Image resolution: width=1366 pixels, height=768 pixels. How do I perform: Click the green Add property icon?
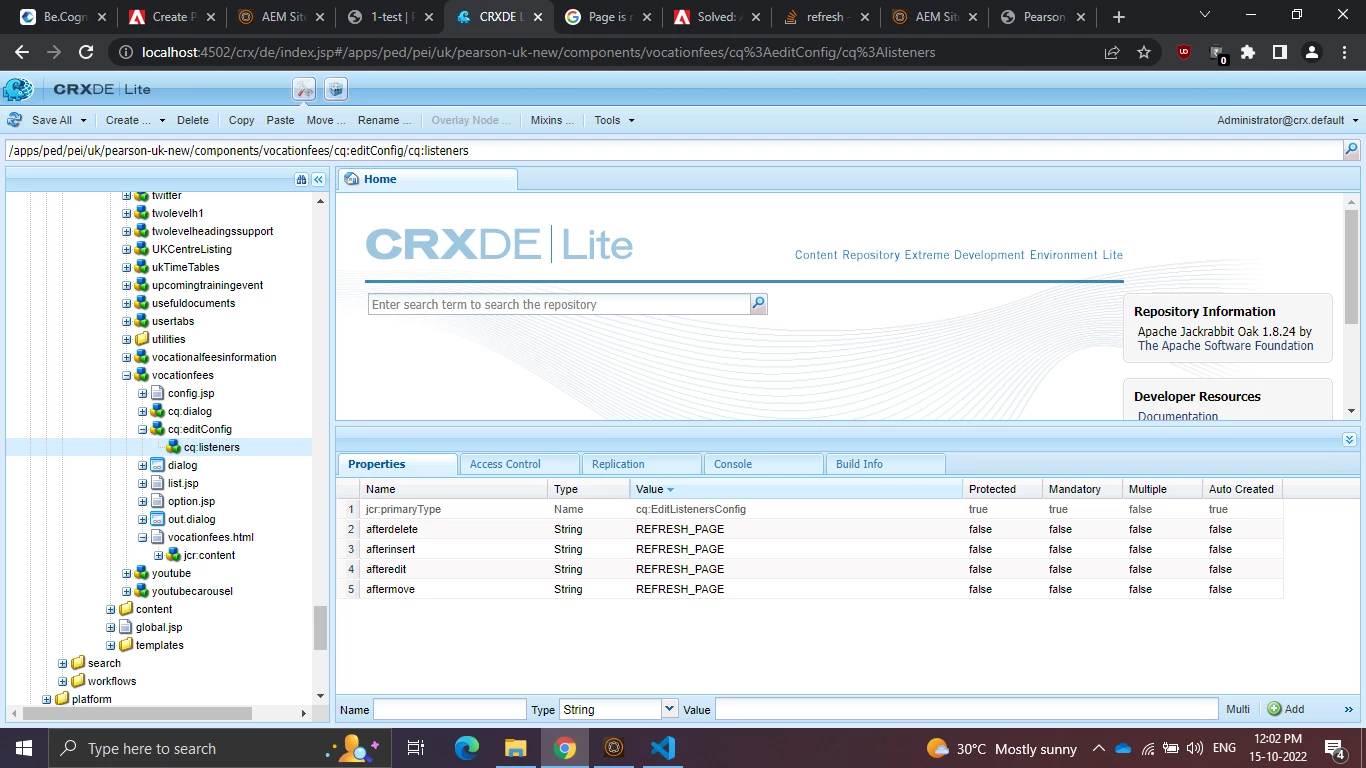click(x=1274, y=709)
